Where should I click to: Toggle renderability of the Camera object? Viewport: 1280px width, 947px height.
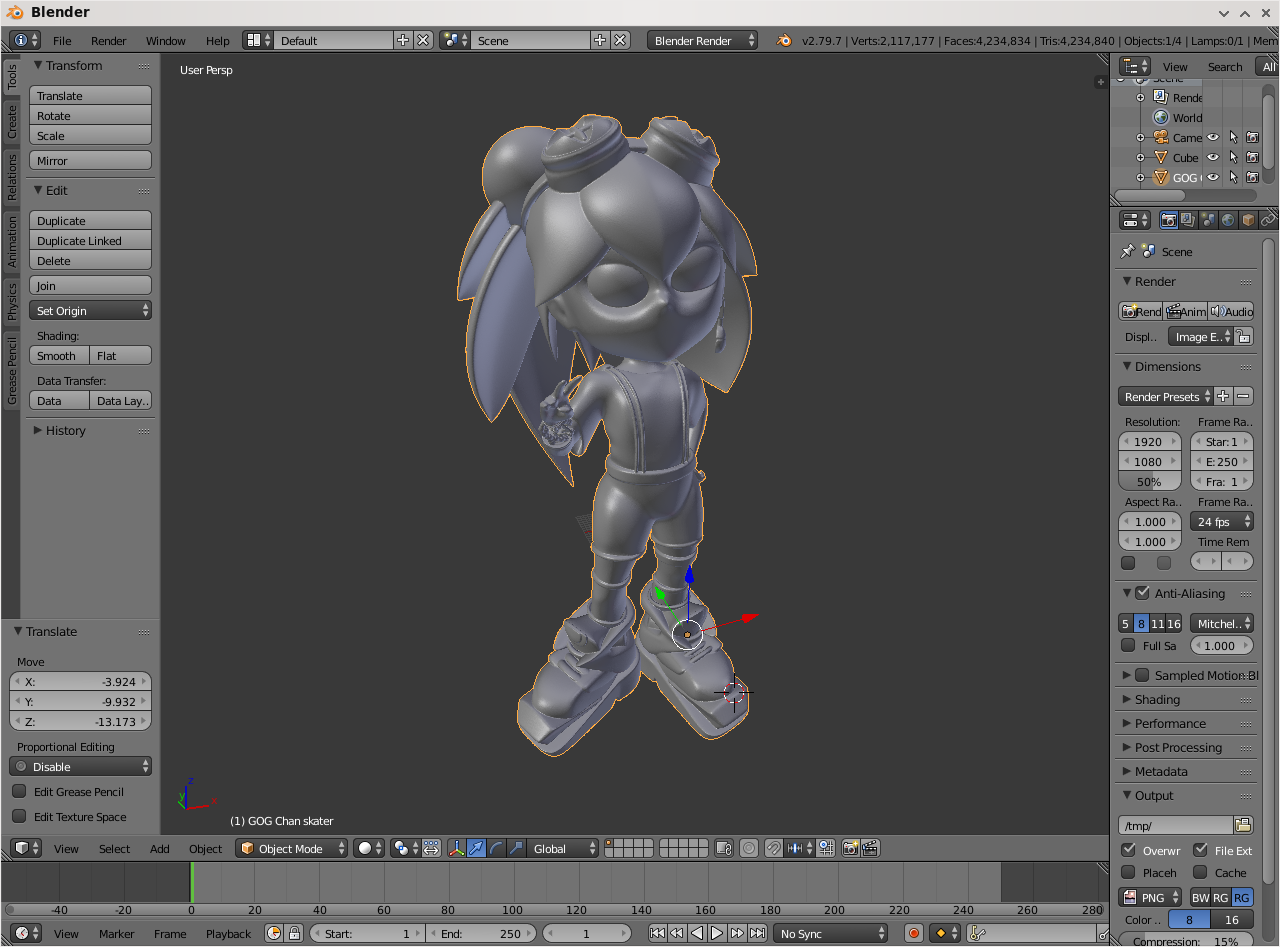(x=1252, y=137)
